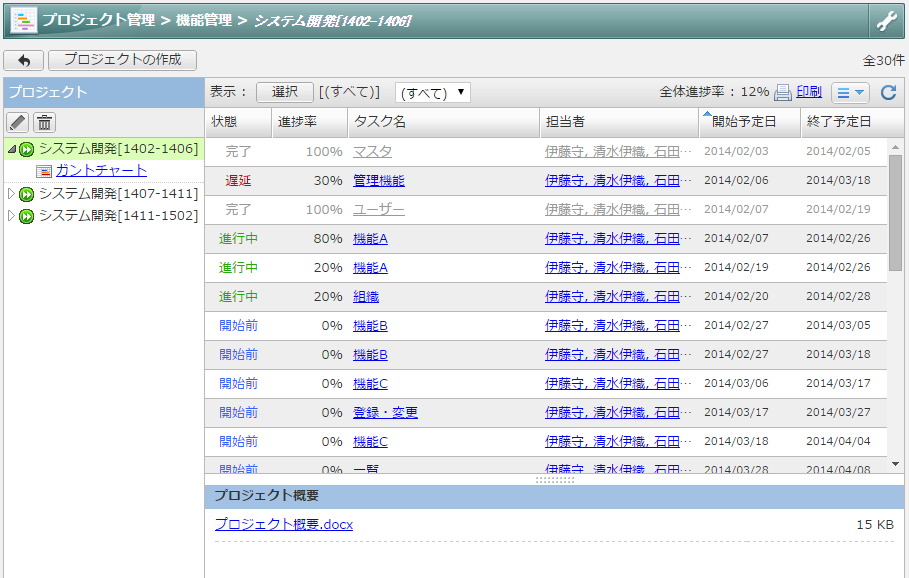The image size is (909, 578).
Task: Click the trash delete project icon
Action: pyautogui.click(x=44, y=122)
